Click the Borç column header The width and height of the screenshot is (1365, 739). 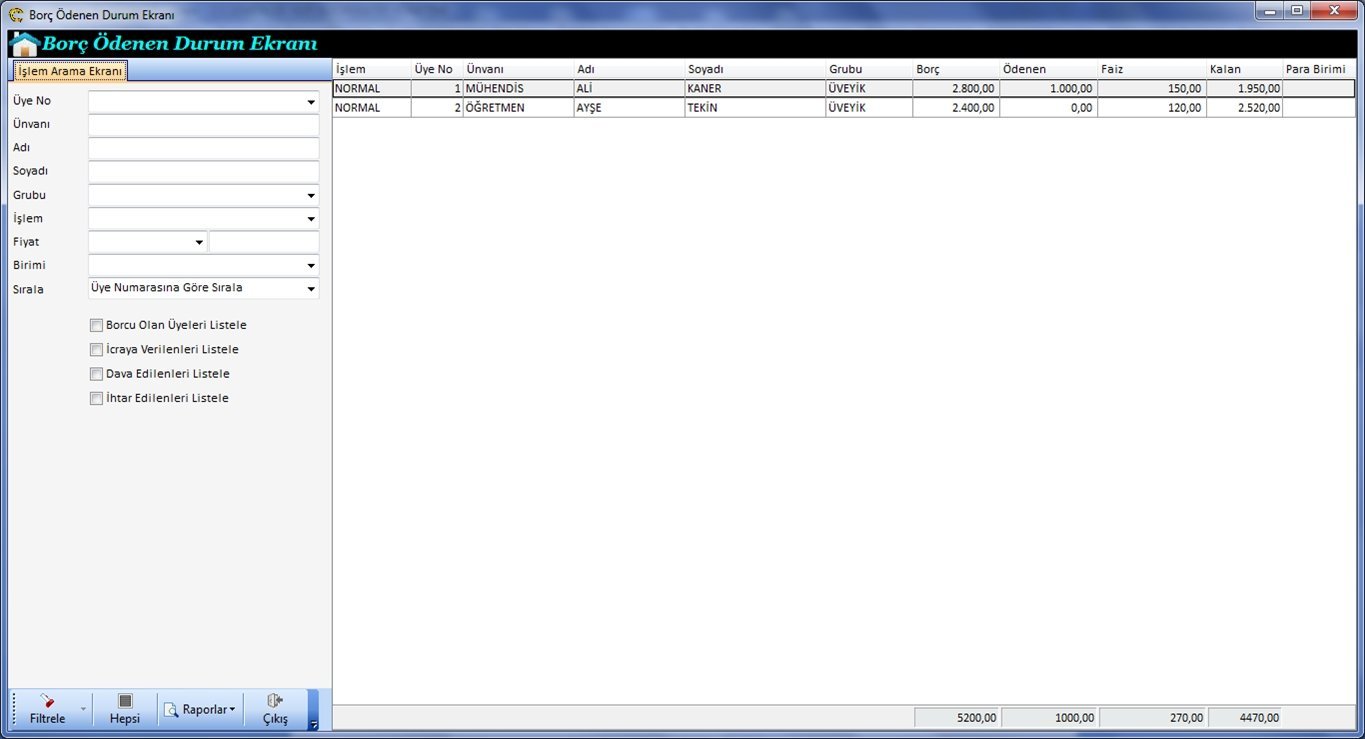[955, 69]
